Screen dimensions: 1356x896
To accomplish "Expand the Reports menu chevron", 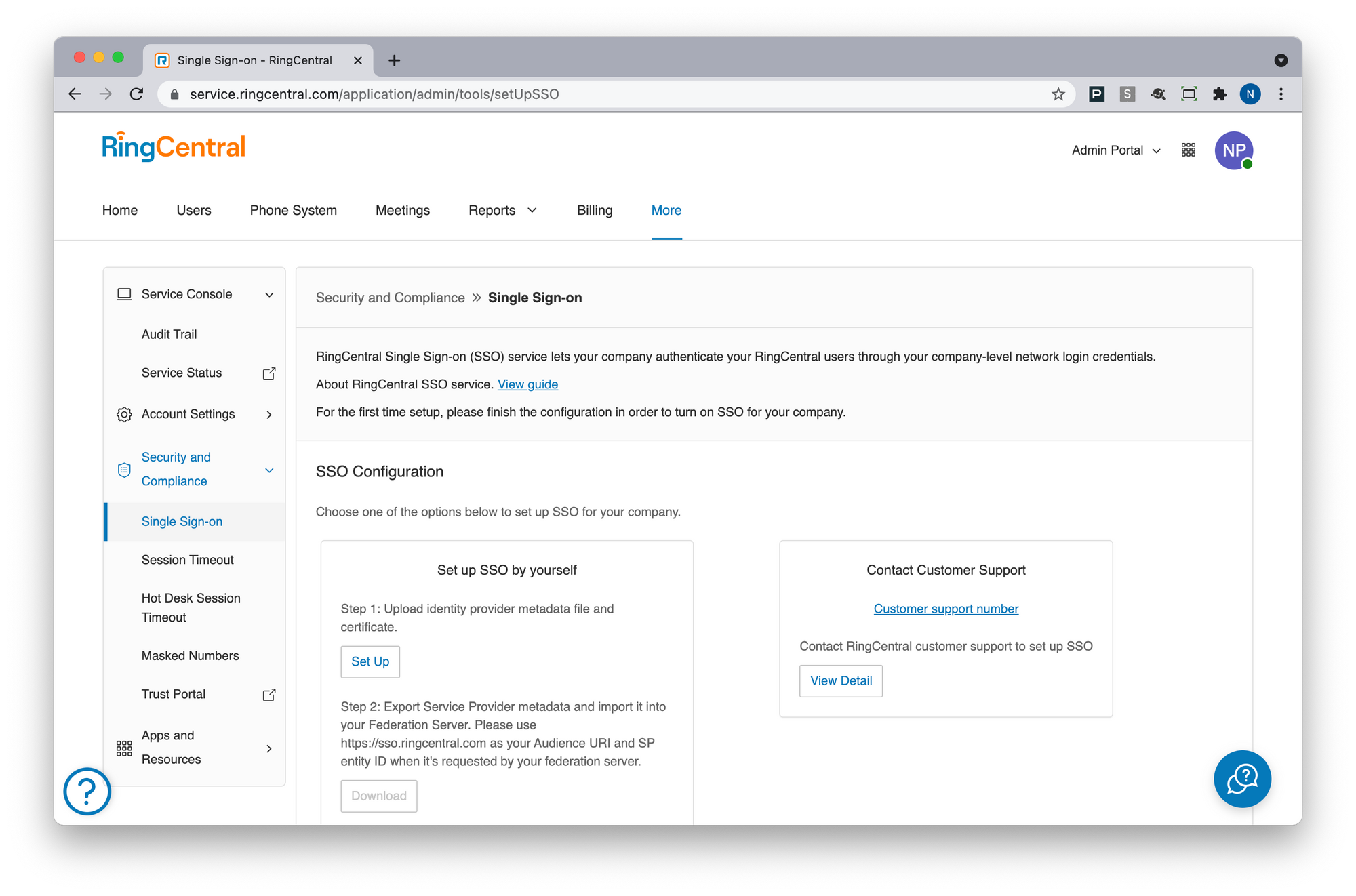I will click(x=532, y=211).
